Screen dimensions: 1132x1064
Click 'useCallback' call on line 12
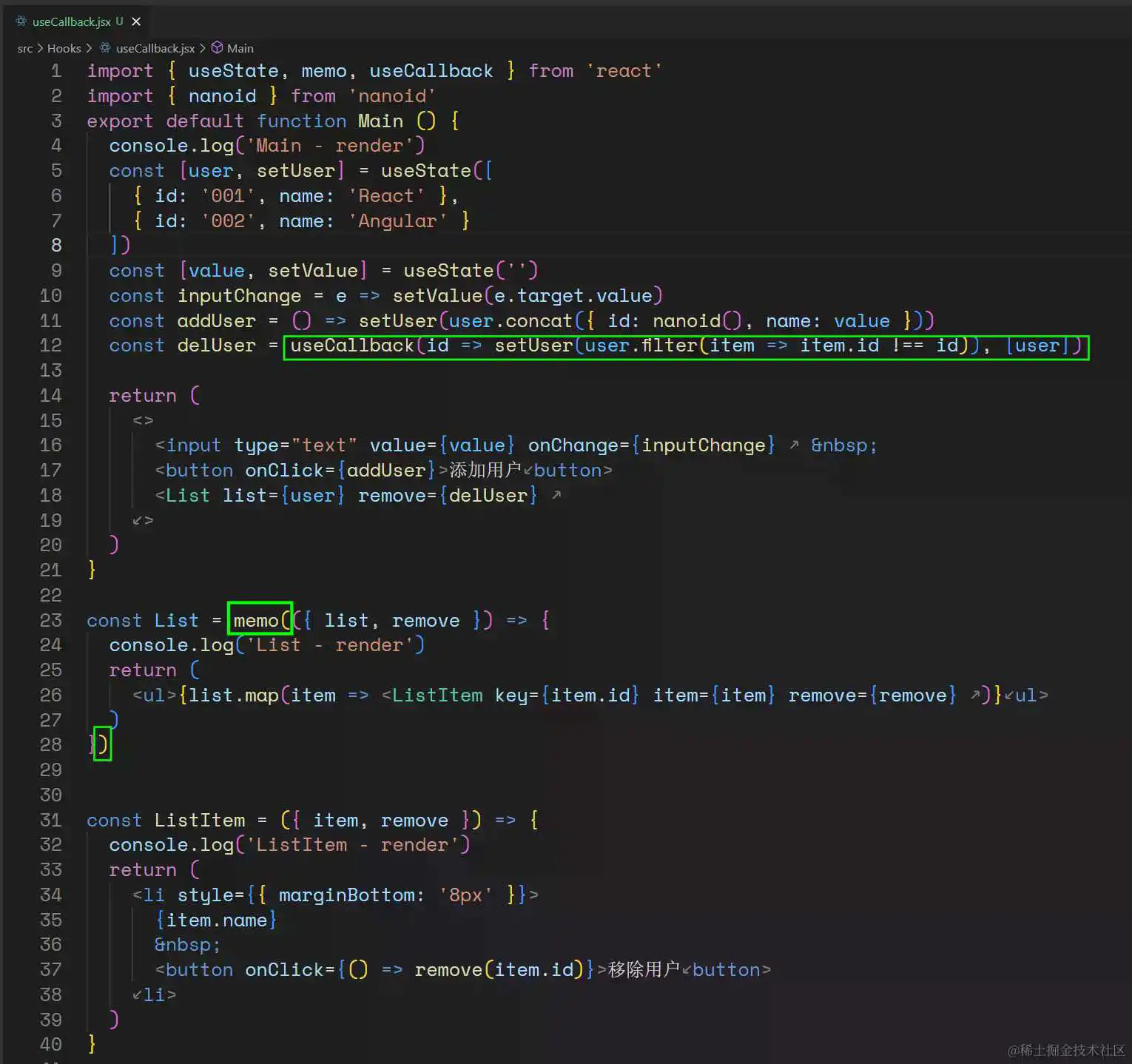pos(352,346)
